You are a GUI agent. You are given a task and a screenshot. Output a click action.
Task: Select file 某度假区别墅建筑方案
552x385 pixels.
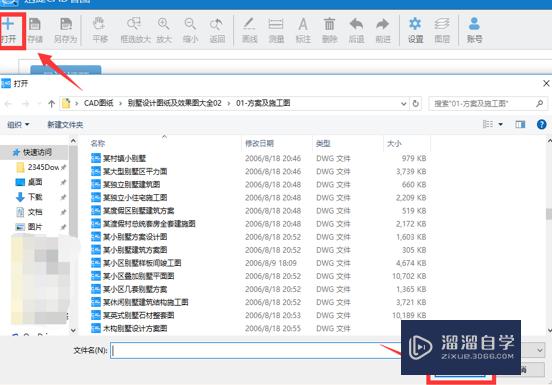point(139,211)
